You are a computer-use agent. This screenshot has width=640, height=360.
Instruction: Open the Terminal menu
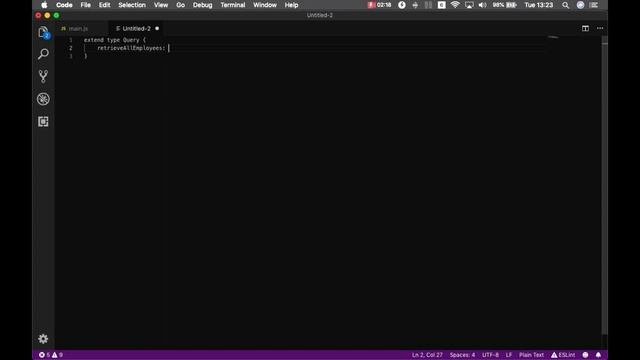click(x=233, y=5)
